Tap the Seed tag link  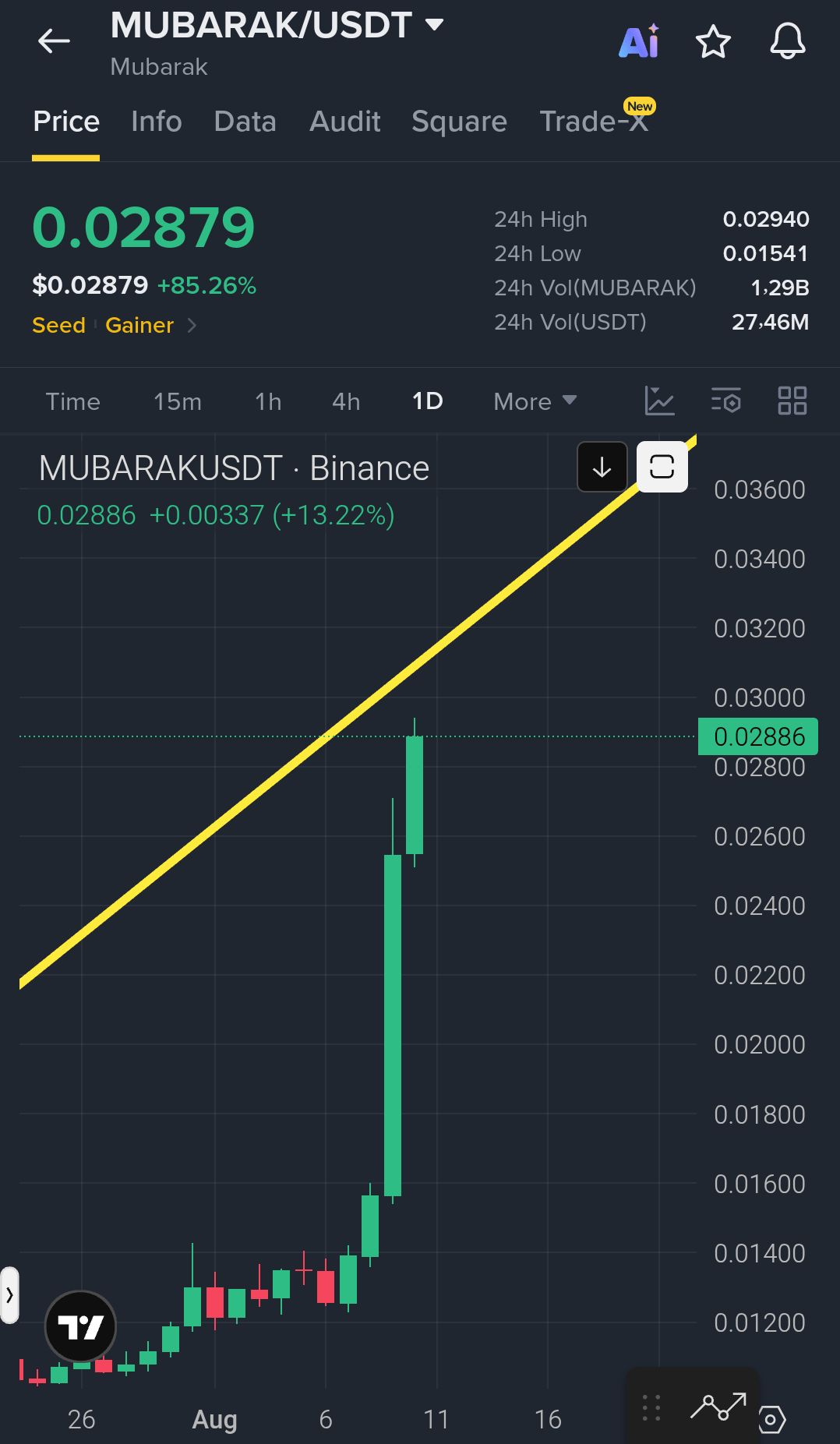[x=58, y=325]
